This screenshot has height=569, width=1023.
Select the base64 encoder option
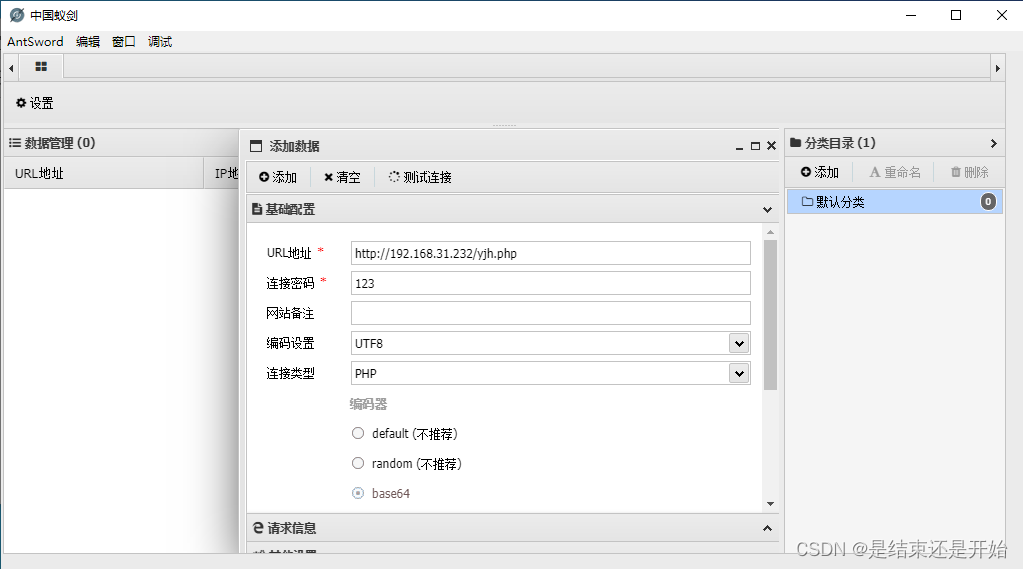tap(358, 493)
